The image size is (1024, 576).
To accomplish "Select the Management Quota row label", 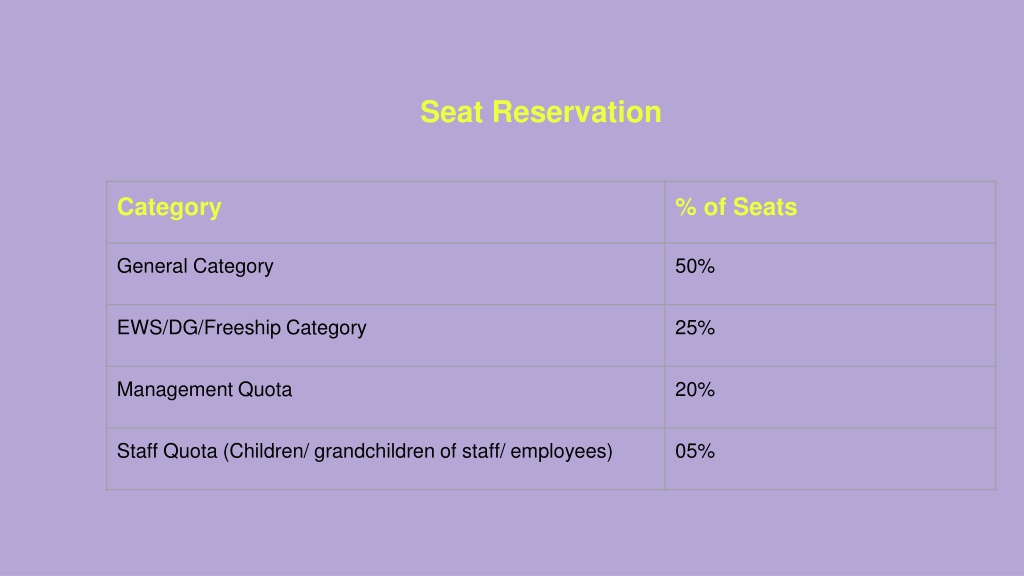I will pos(204,390).
